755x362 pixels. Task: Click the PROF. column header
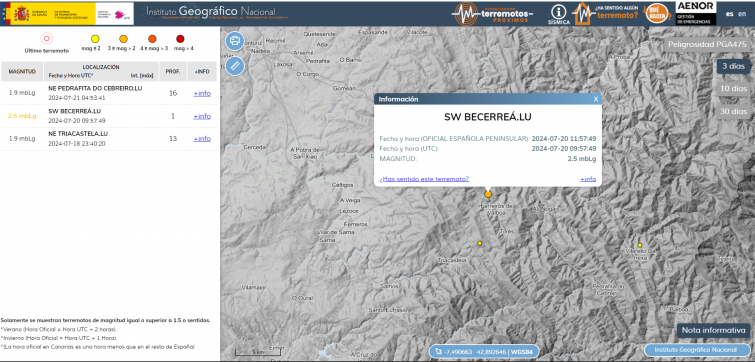click(x=173, y=71)
